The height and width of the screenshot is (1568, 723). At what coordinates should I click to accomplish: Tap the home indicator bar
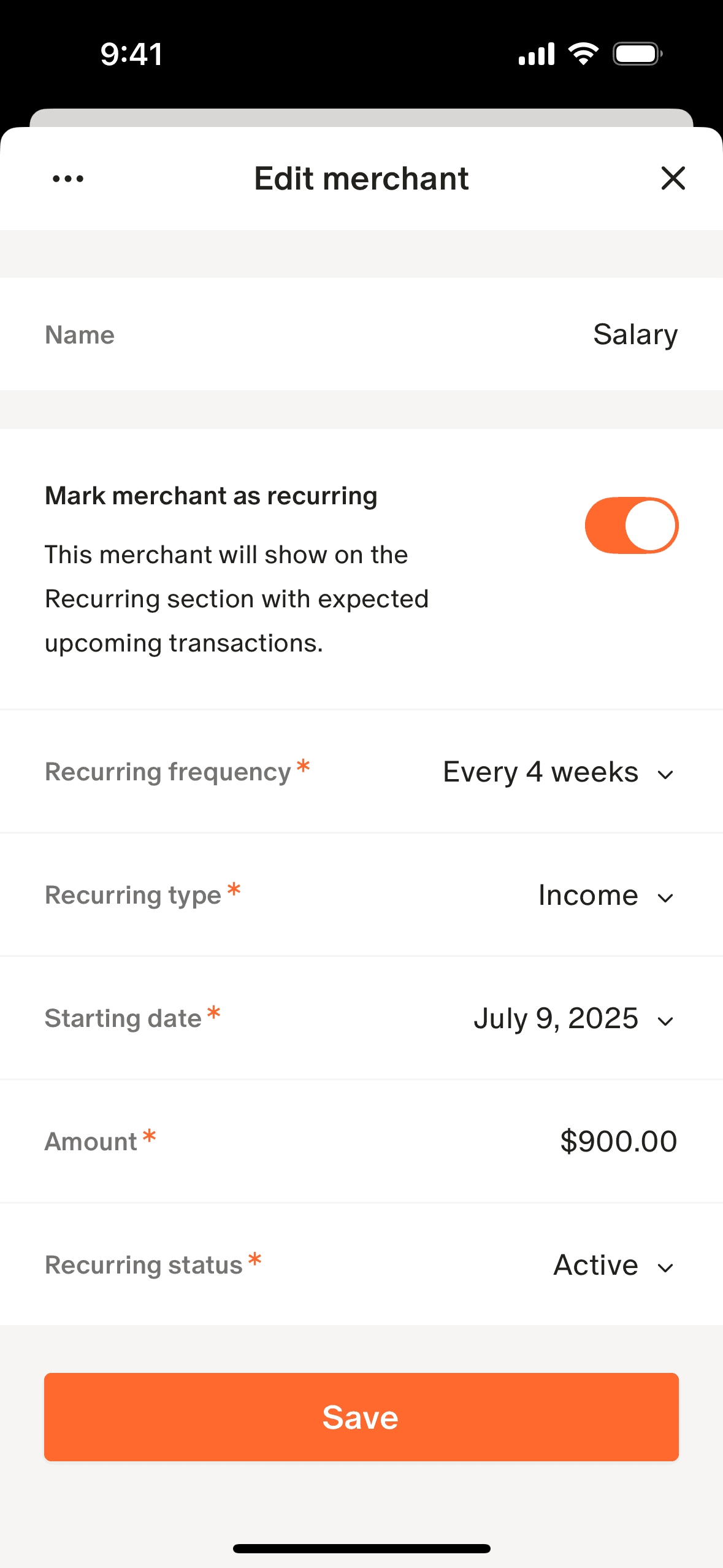(x=361, y=1548)
